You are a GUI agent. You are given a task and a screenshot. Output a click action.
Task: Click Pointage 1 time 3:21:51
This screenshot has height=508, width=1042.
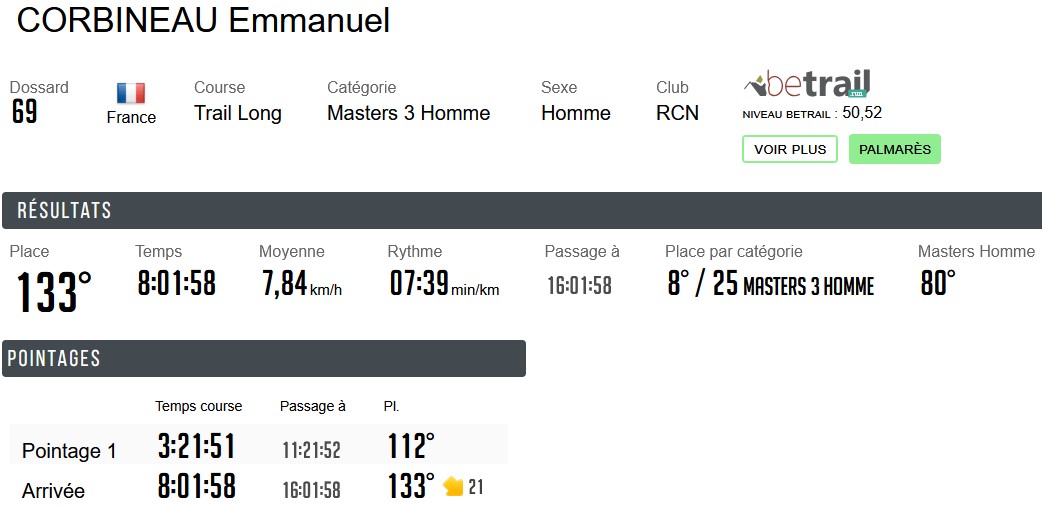tap(196, 446)
